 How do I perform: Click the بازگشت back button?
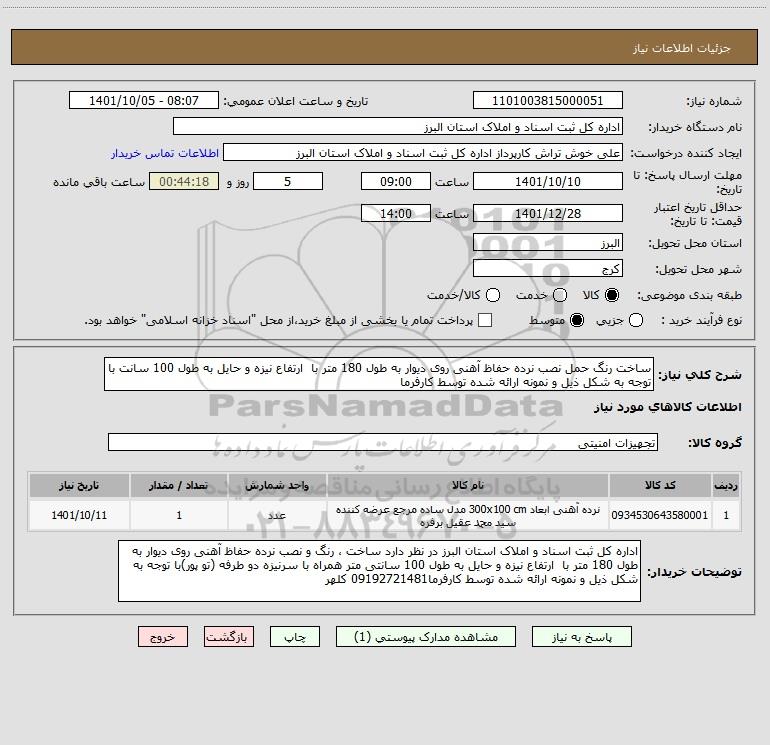229,637
